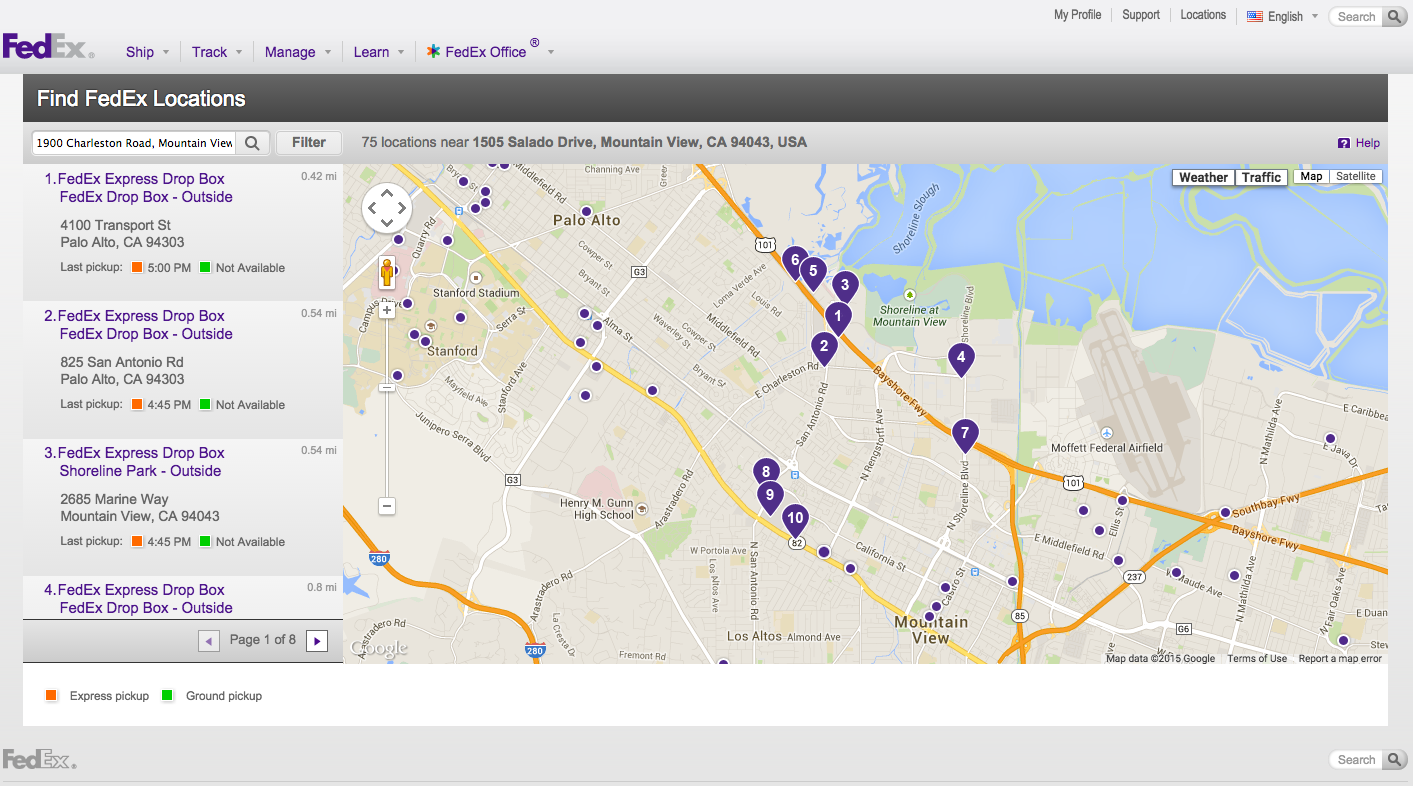Click map pin number 2
Image resolution: width=1413 pixels, height=786 pixels.
pos(824,347)
